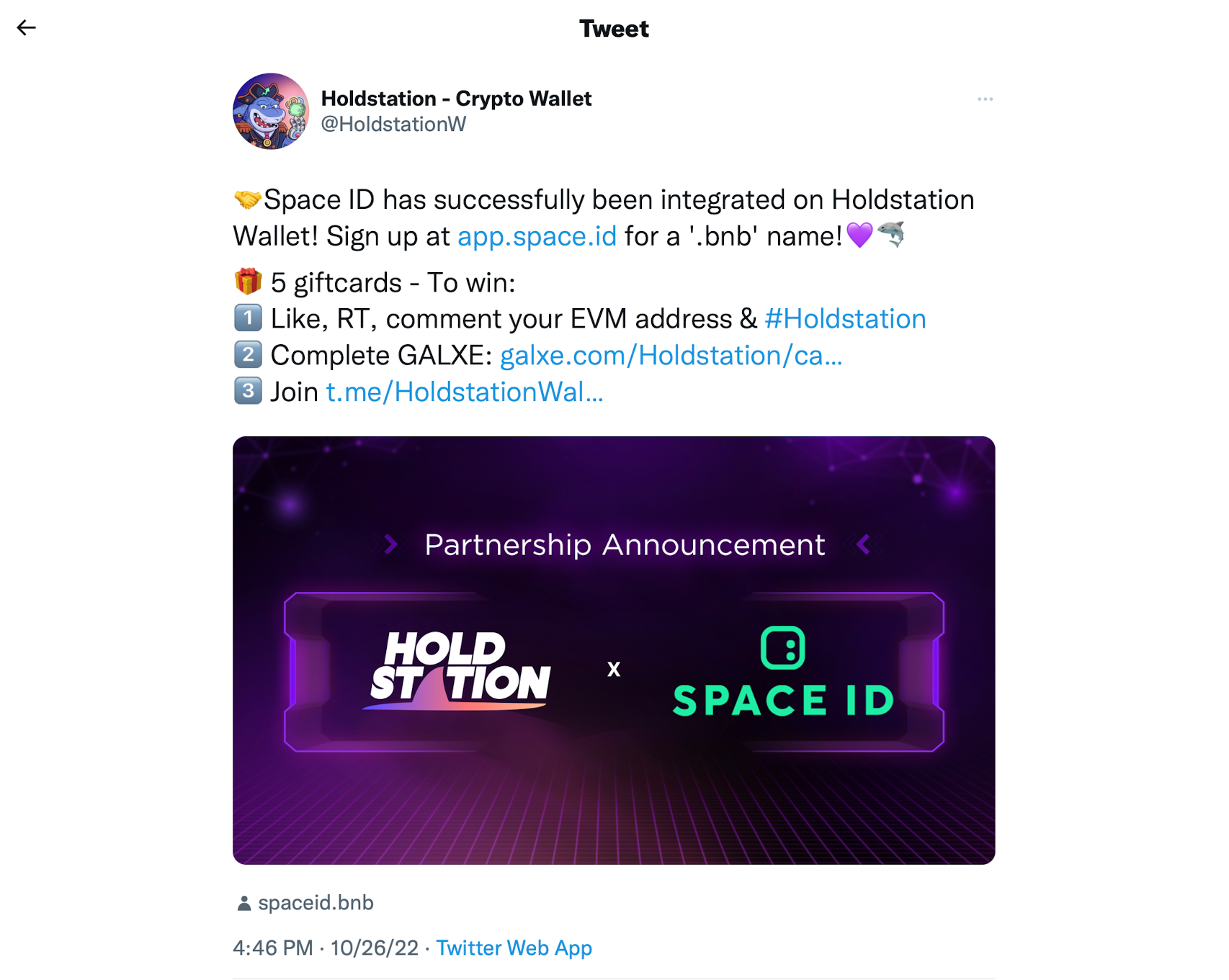
Task: Follow the galxe.com/Holdstation link
Action: (671, 355)
